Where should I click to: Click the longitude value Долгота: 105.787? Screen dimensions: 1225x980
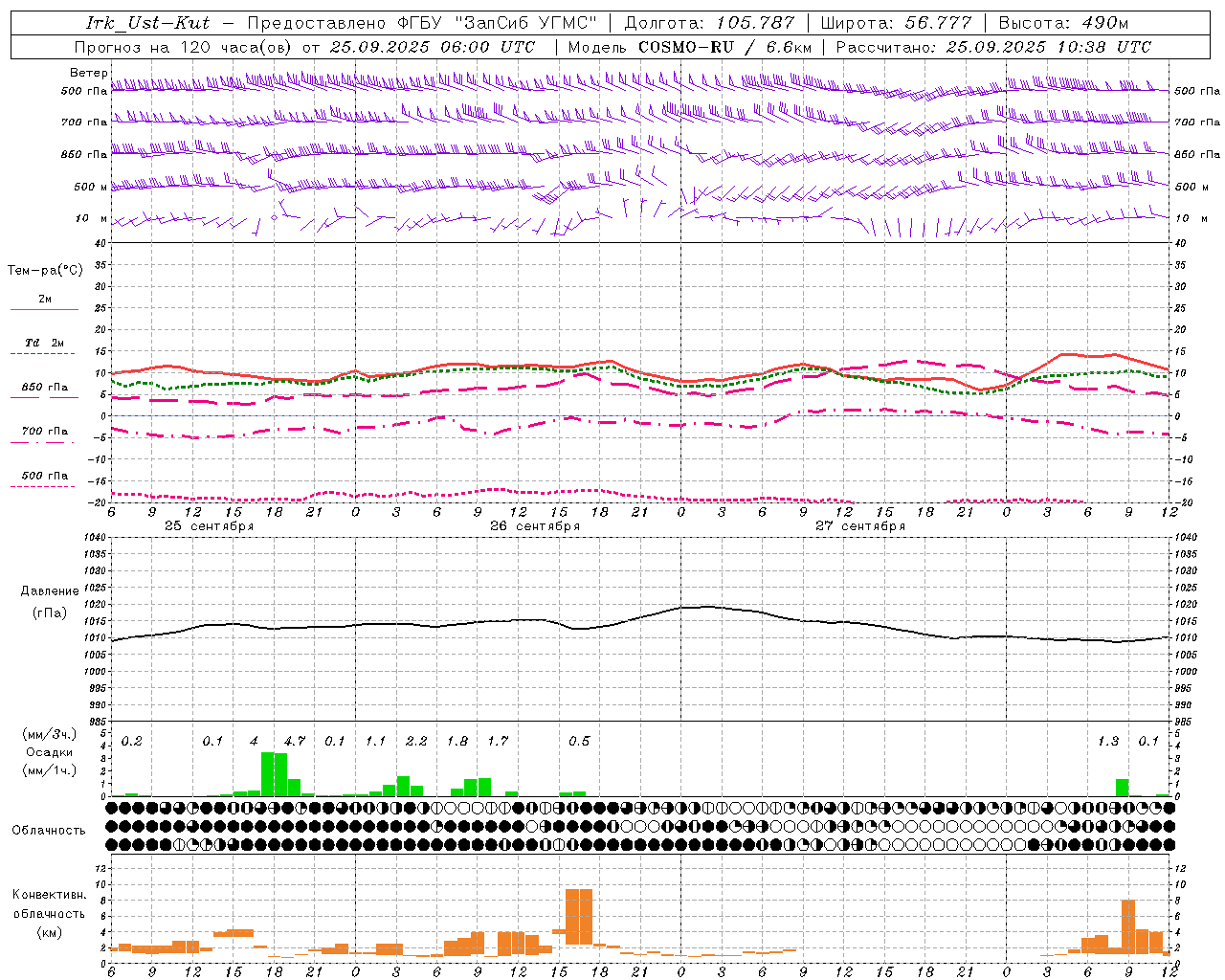(x=709, y=23)
